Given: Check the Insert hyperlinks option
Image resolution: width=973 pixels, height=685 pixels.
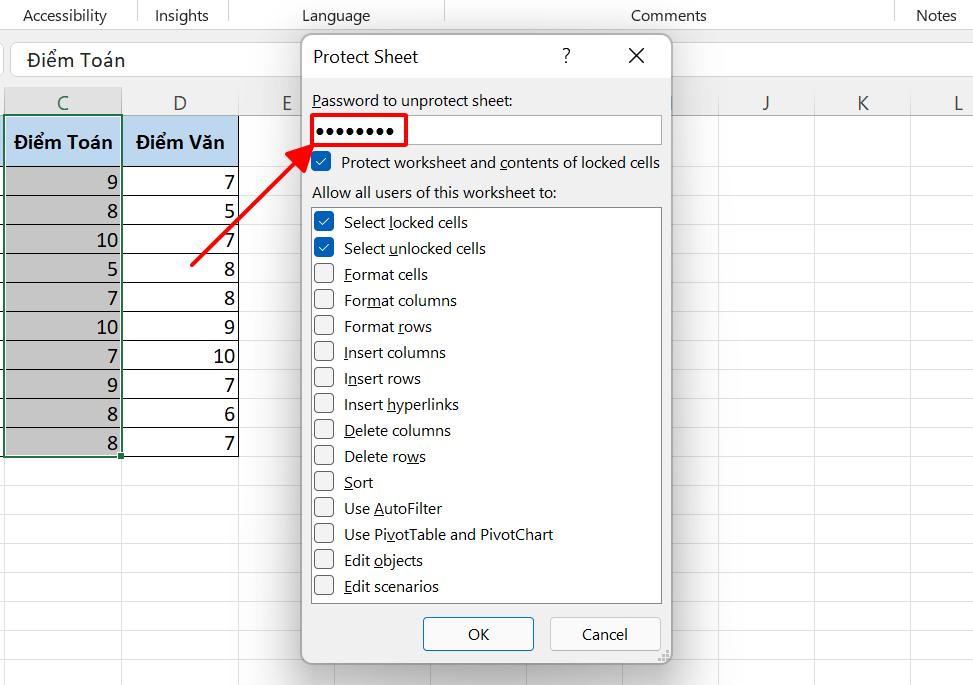Looking at the screenshot, I should (x=324, y=404).
